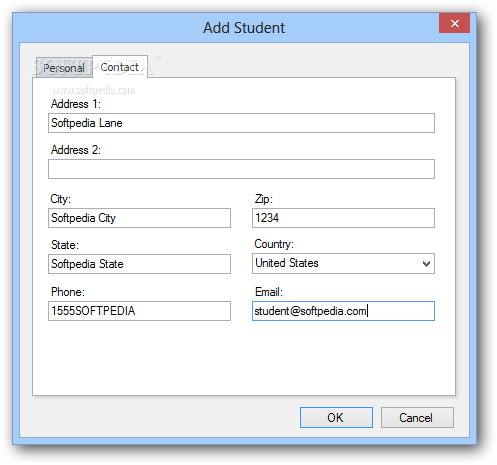Focus the State field with Softpedia State
Image resolution: width=497 pixels, height=465 pixels.
pos(139,264)
